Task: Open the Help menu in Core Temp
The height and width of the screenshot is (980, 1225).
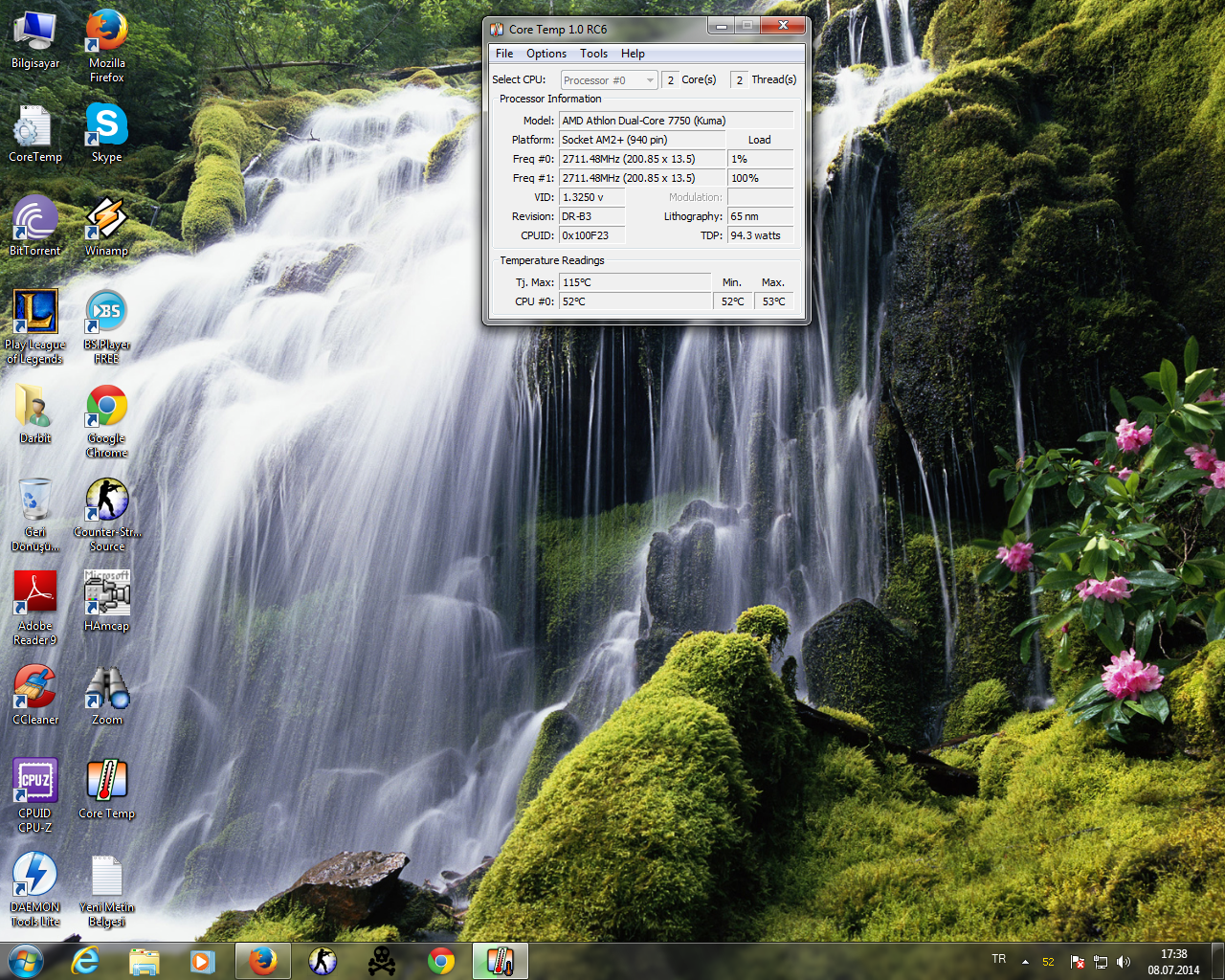Action: [x=633, y=54]
